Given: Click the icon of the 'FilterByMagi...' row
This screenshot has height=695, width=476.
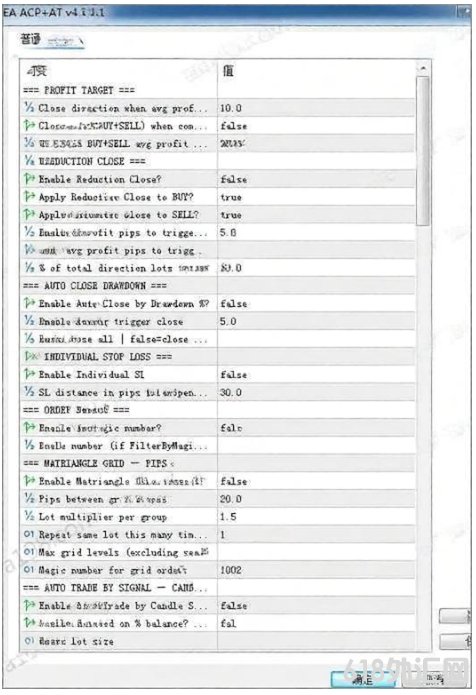Looking at the screenshot, I should 29,445.
